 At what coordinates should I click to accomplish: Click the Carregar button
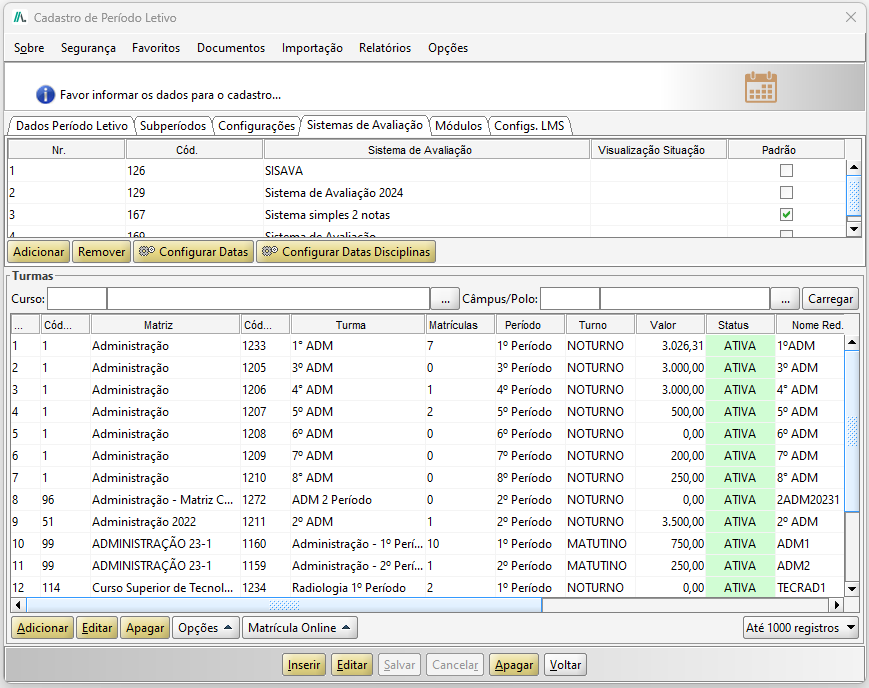pos(830,299)
